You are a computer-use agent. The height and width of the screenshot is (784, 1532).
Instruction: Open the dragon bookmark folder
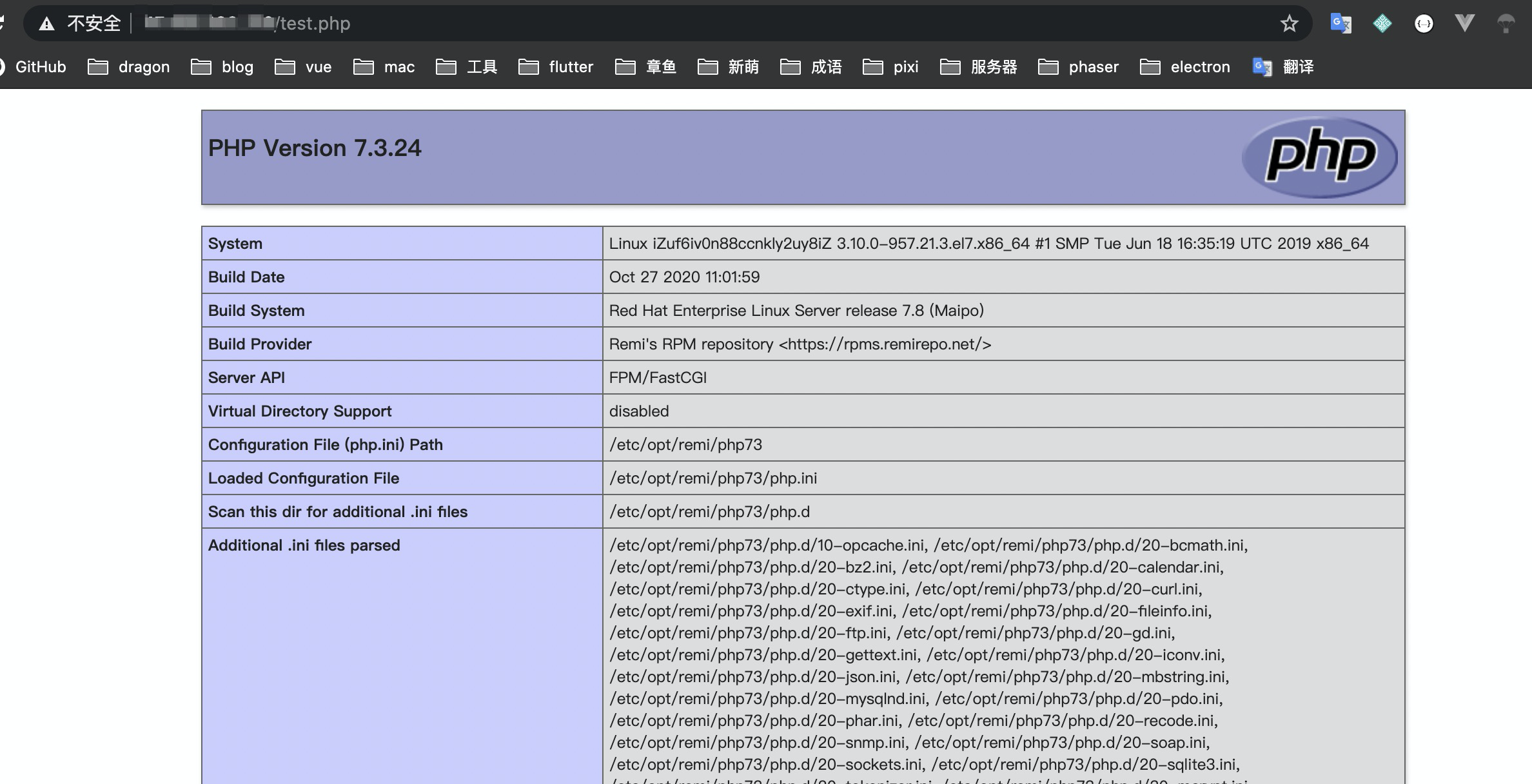coord(129,67)
